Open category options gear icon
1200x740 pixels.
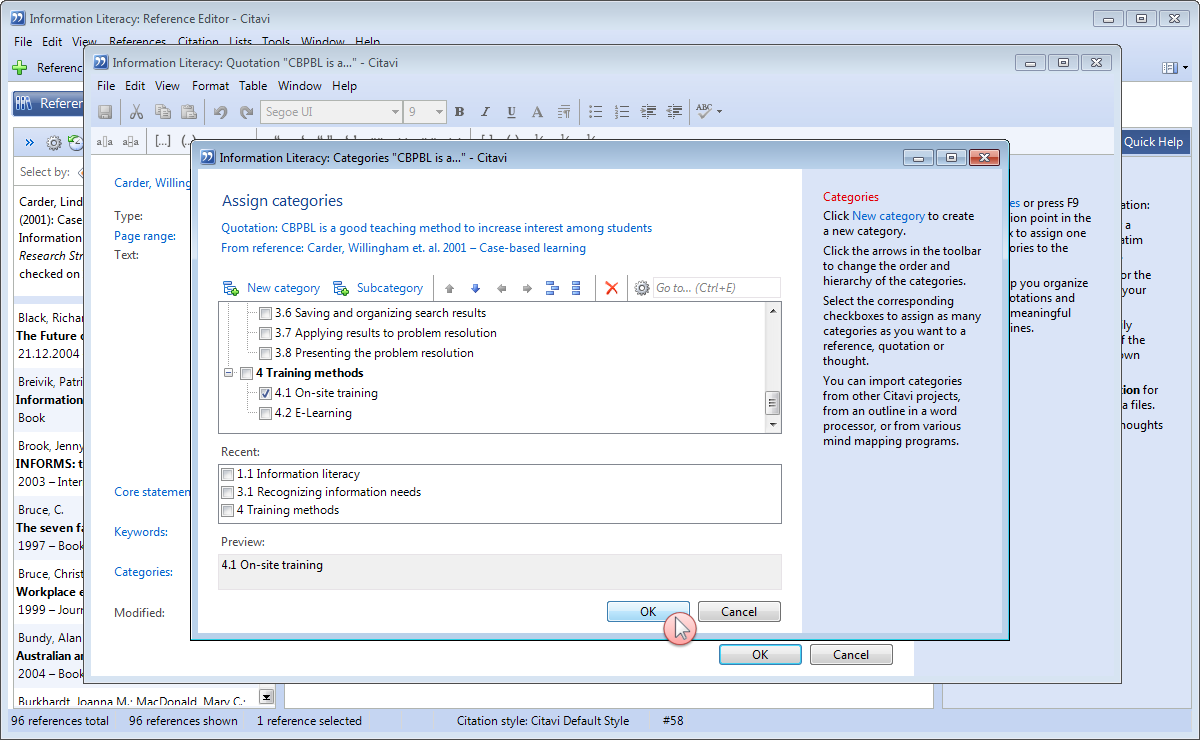click(x=642, y=288)
